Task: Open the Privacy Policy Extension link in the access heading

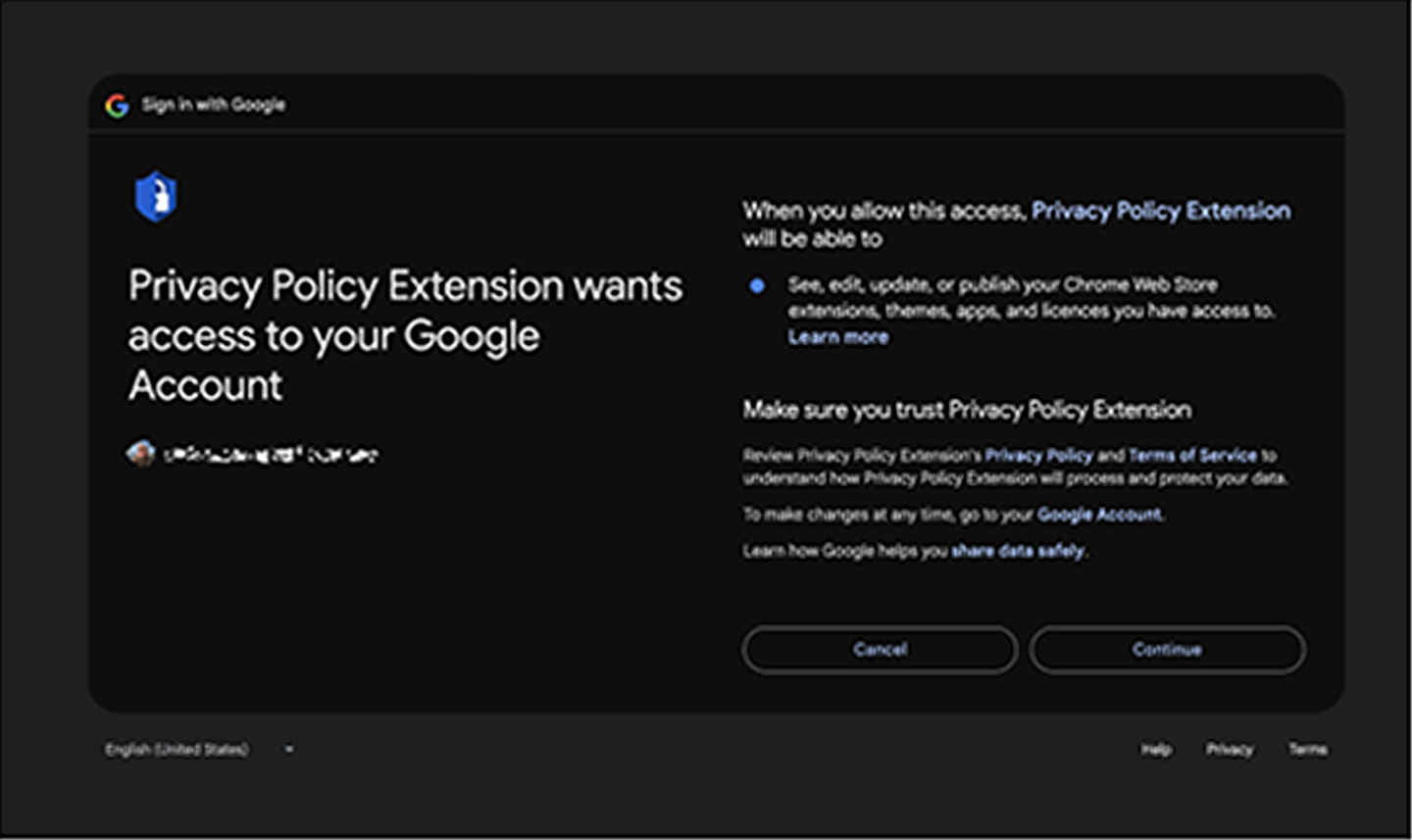Action: 1161,211
